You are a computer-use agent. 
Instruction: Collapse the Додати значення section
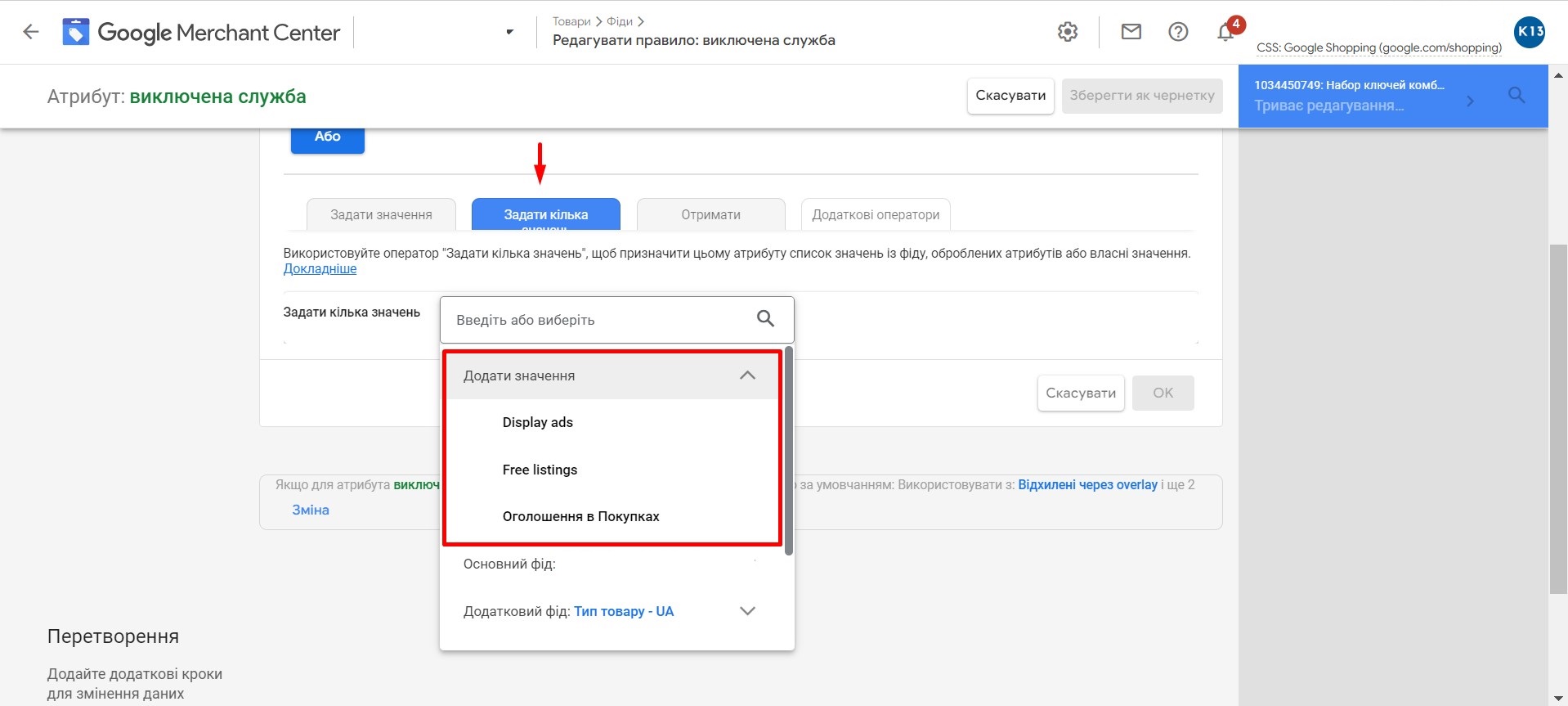coord(612,375)
